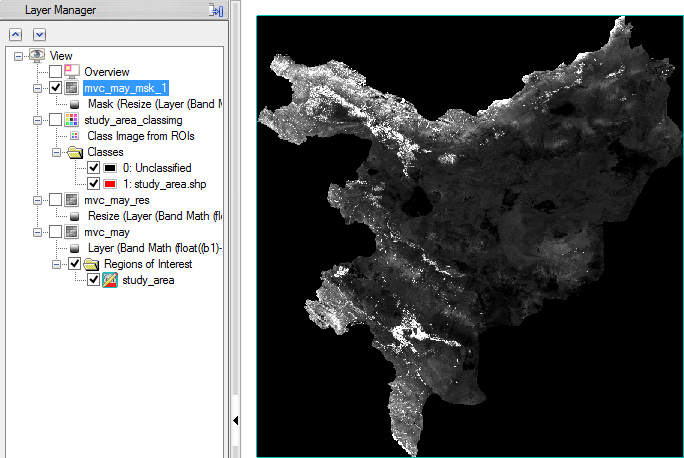
Task: Uncheck the mvc_may_msk_1 layer checkbox
Action: point(55,88)
